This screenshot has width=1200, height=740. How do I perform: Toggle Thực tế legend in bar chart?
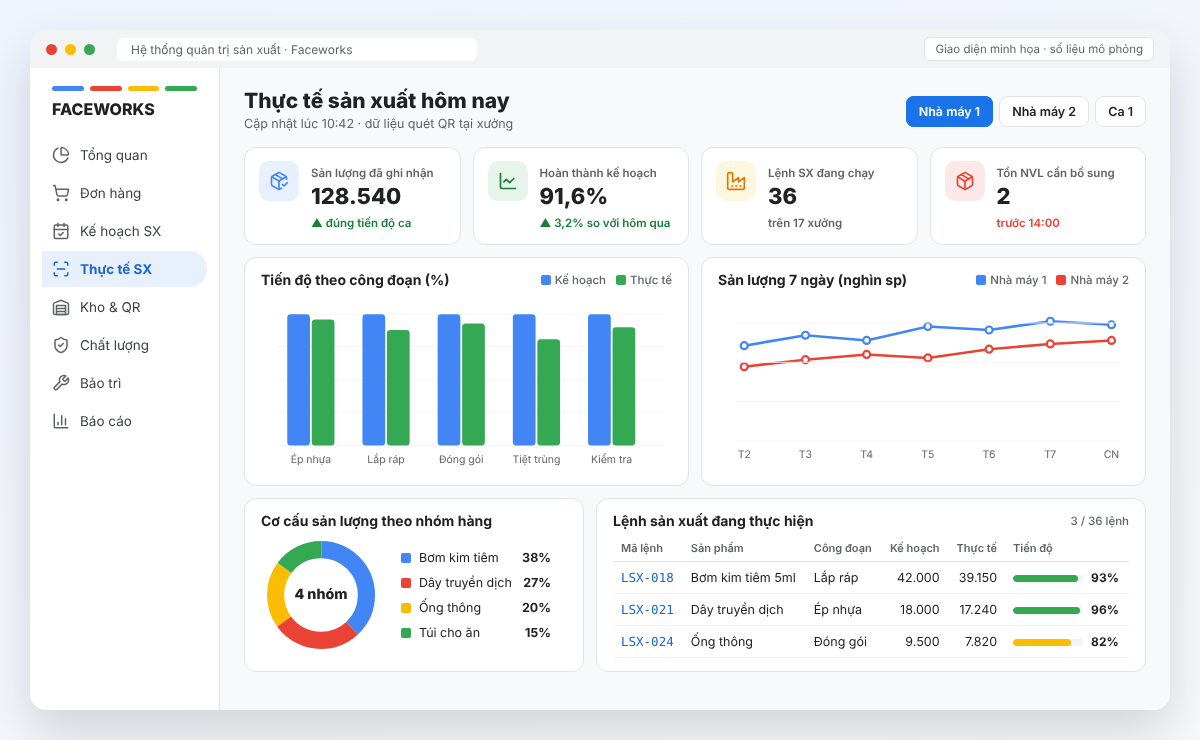[x=644, y=280]
